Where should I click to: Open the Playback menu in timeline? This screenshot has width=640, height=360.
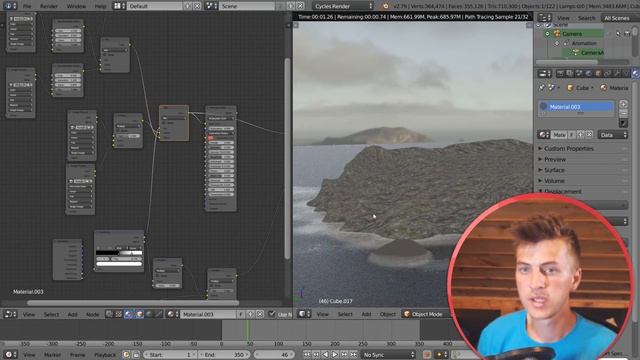(105, 355)
